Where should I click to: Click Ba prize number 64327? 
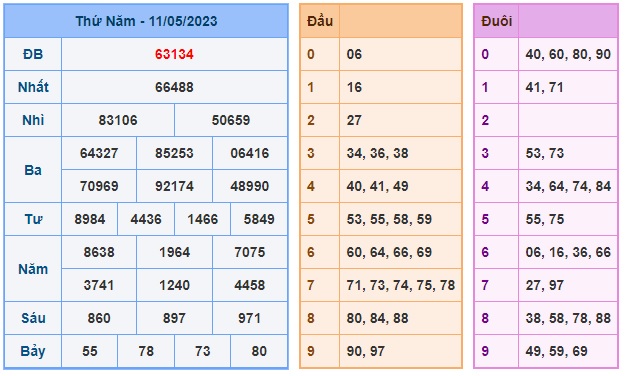pyautogui.click(x=99, y=153)
